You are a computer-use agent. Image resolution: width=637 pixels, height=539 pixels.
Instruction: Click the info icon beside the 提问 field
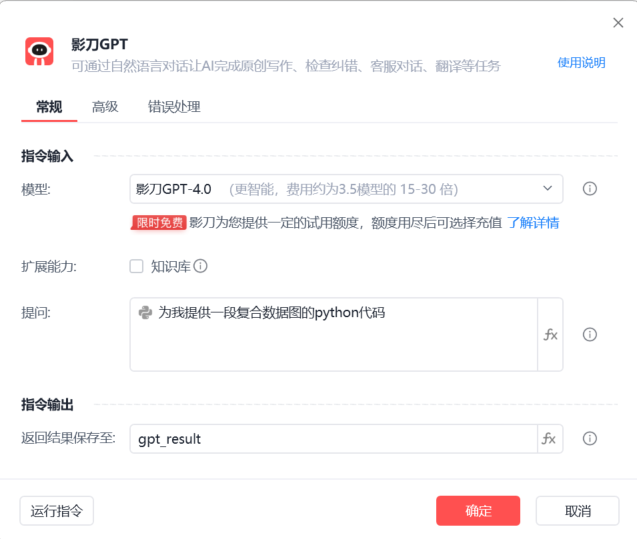click(590, 335)
